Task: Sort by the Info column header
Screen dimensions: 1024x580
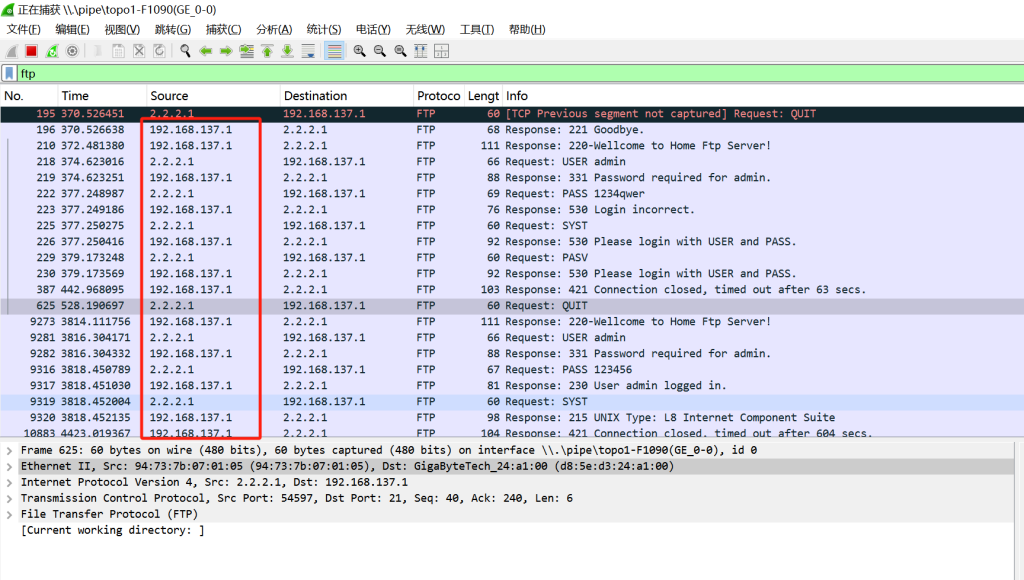Action: point(763,96)
